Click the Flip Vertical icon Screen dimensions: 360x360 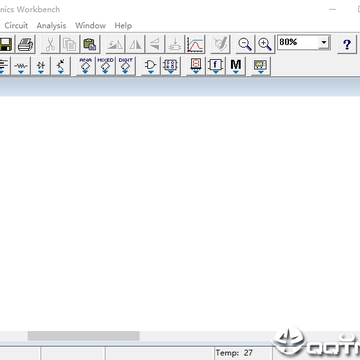click(155, 44)
